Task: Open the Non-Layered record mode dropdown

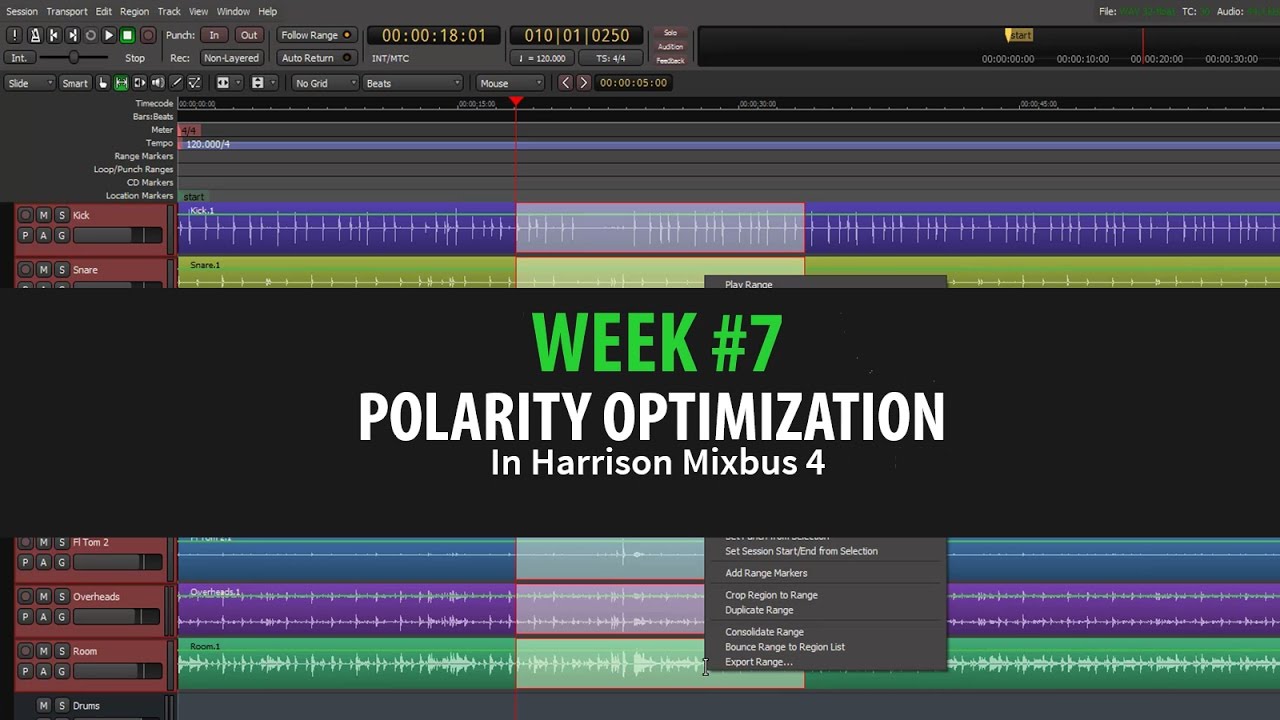Action: pyautogui.click(x=231, y=58)
